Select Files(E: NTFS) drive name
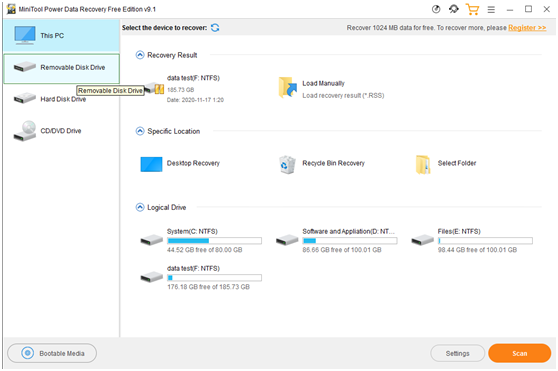 [x=459, y=232]
